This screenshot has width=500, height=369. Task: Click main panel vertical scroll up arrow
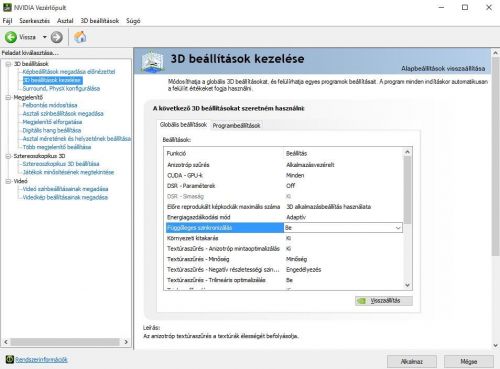(x=495, y=53)
